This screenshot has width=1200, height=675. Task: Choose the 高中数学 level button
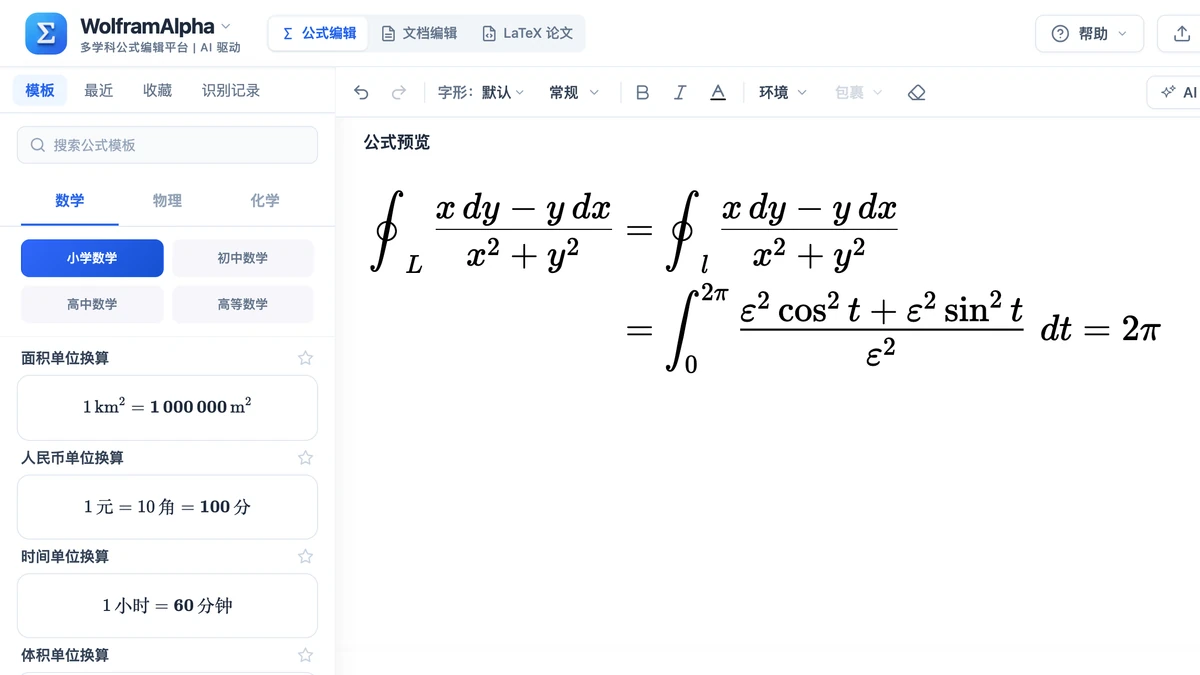(92, 304)
